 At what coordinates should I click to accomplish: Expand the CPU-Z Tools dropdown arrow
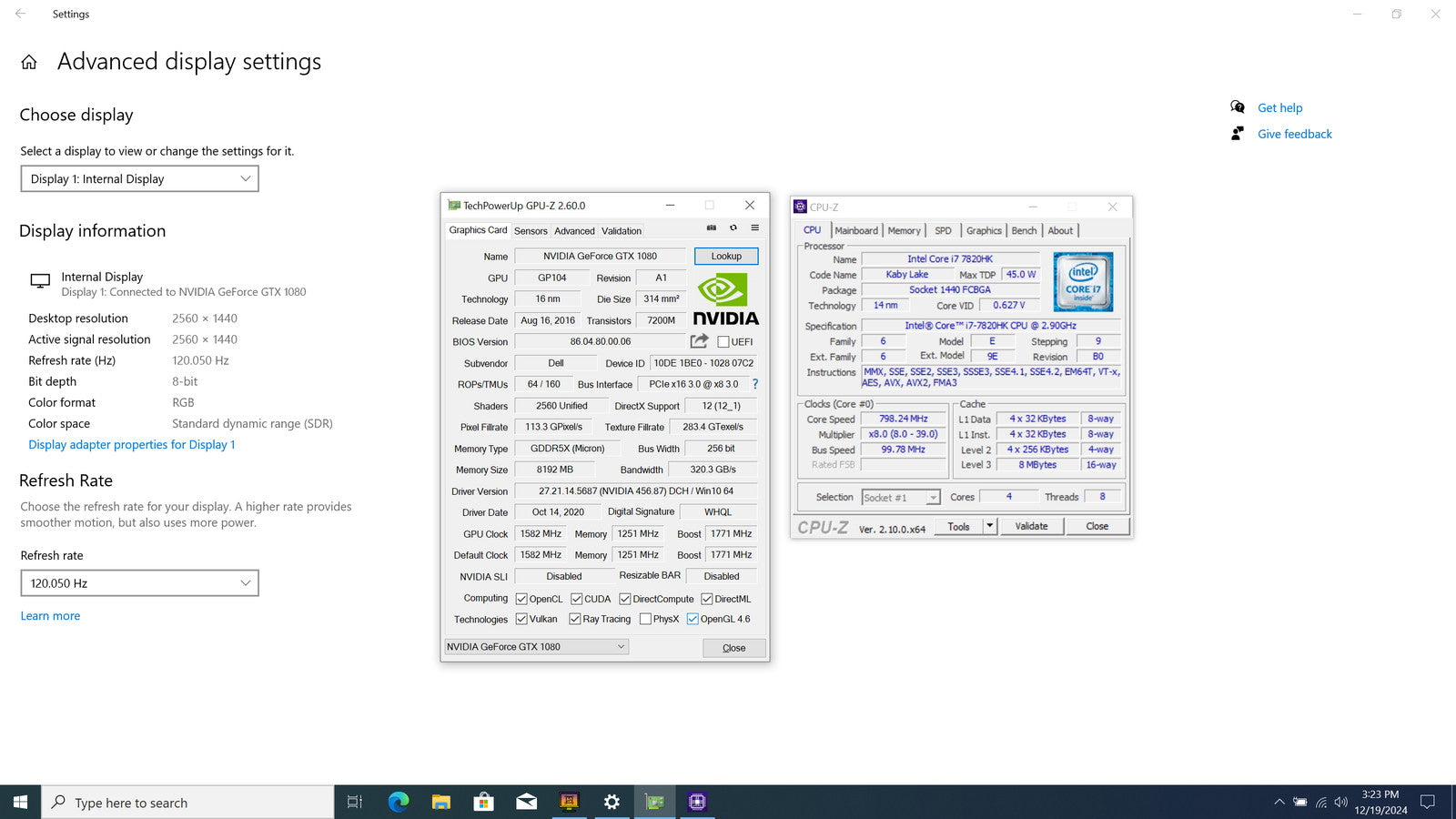pos(990,526)
